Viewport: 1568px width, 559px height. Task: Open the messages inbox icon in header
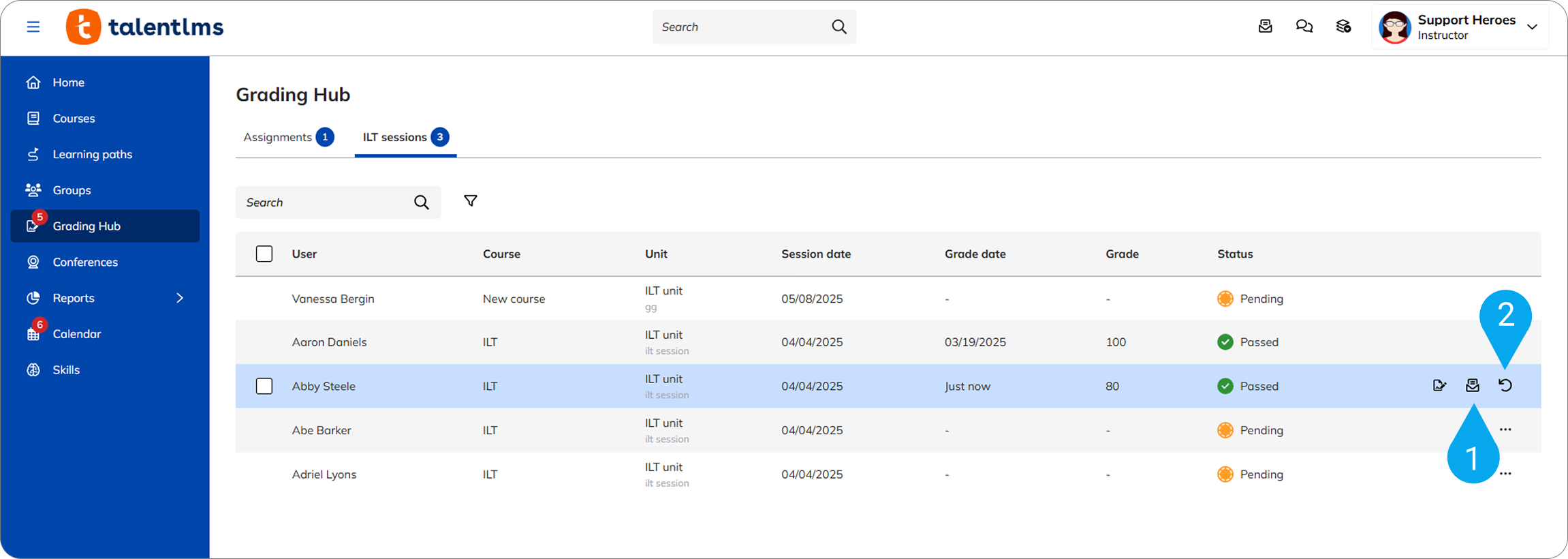point(1265,27)
